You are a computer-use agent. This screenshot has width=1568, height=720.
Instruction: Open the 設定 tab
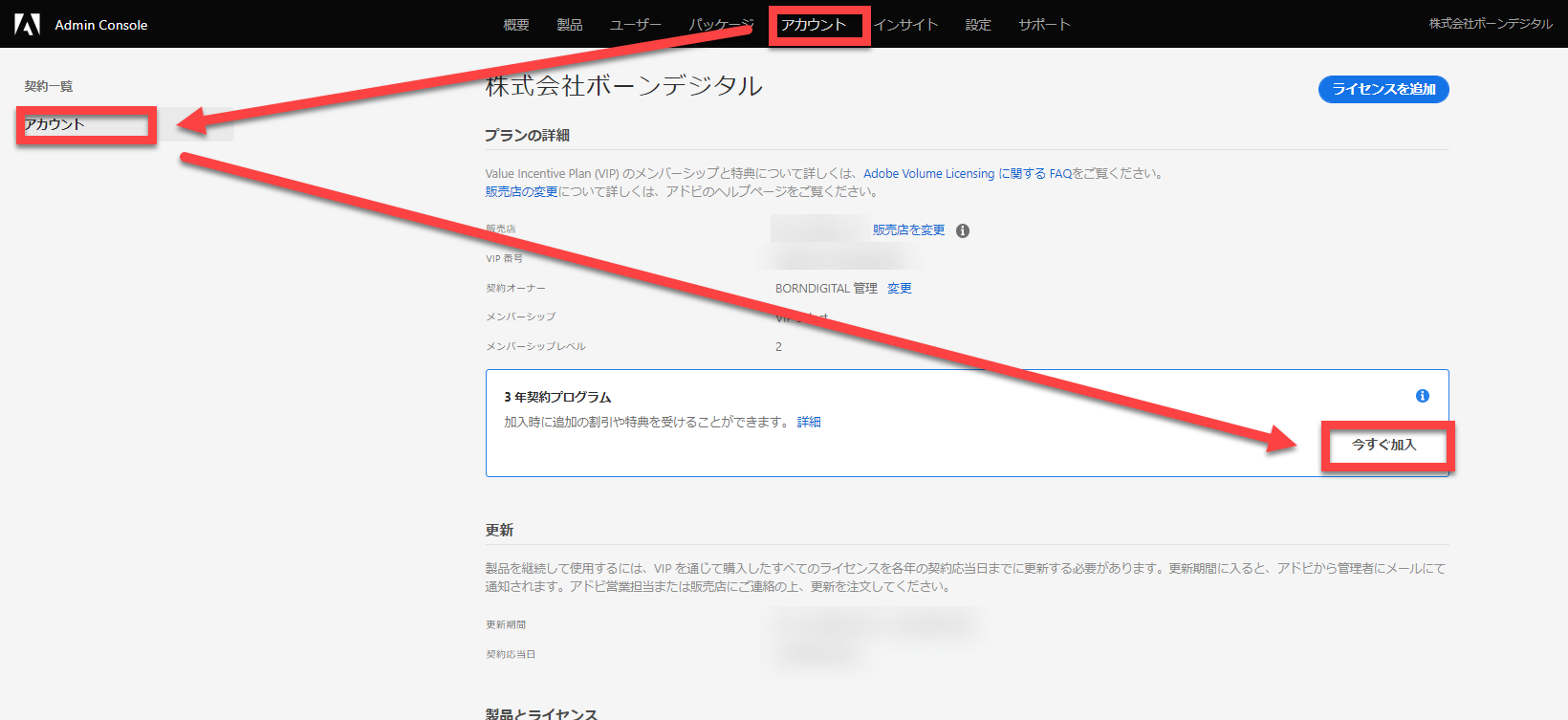pyautogui.click(x=978, y=25)
